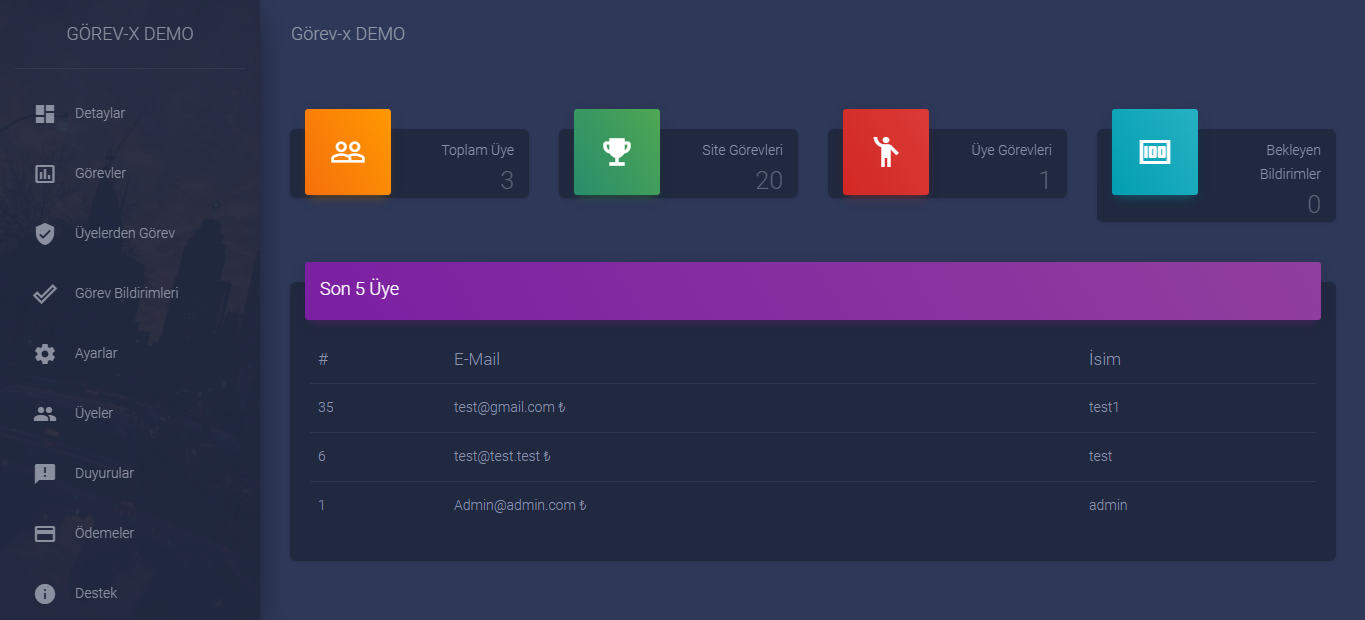Click the Ayarlar gear icon
Screen dimensions: 1365x620
[x=45, y=353]
